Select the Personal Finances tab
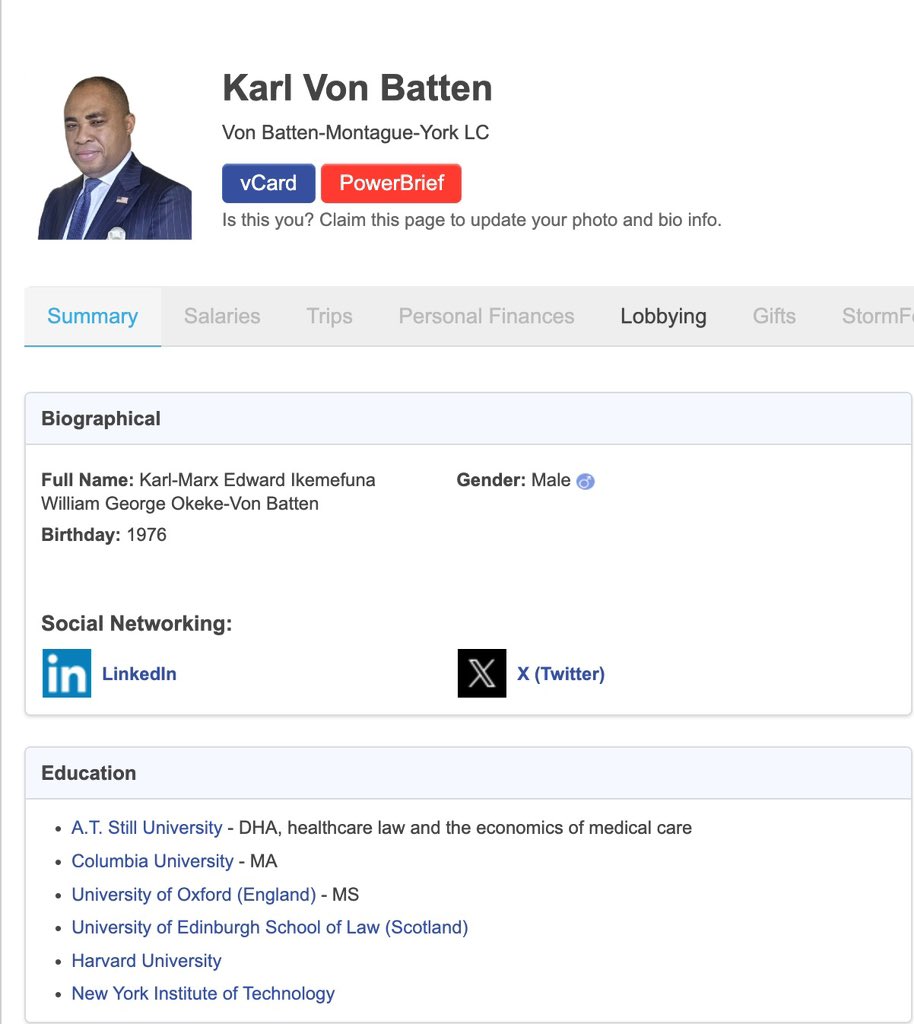 [x=486, y=316]
